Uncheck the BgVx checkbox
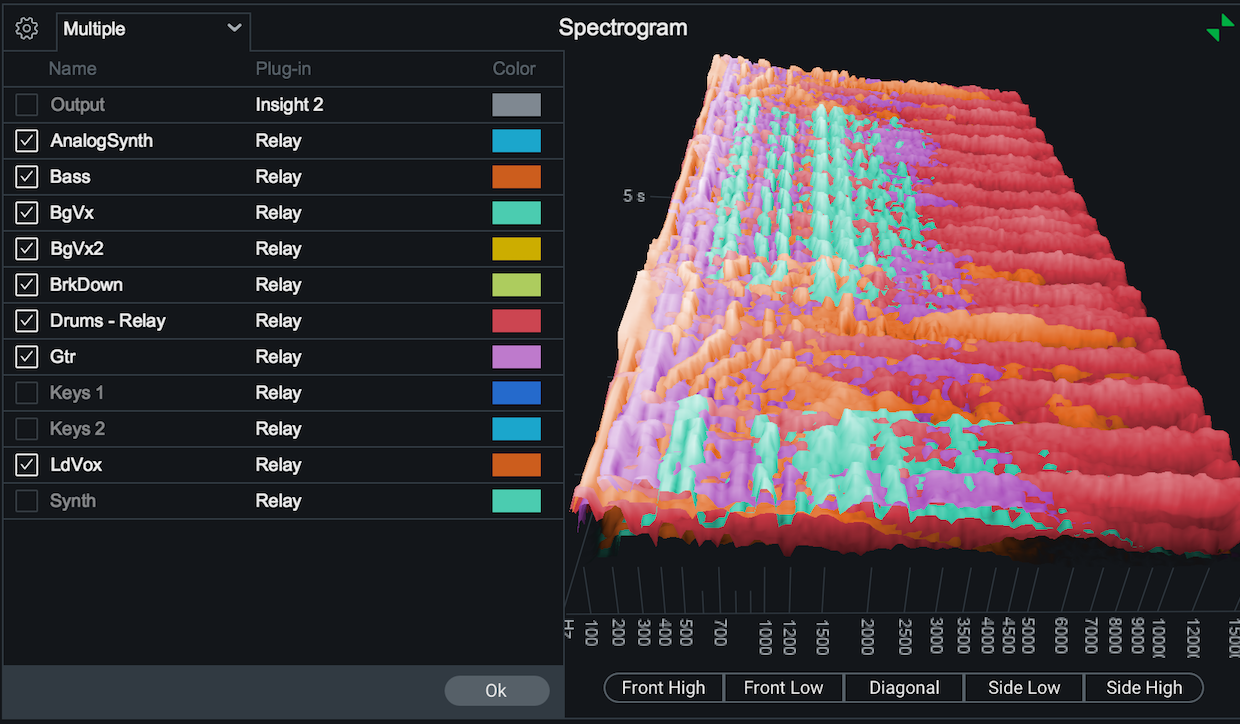 tap(27, 213)
